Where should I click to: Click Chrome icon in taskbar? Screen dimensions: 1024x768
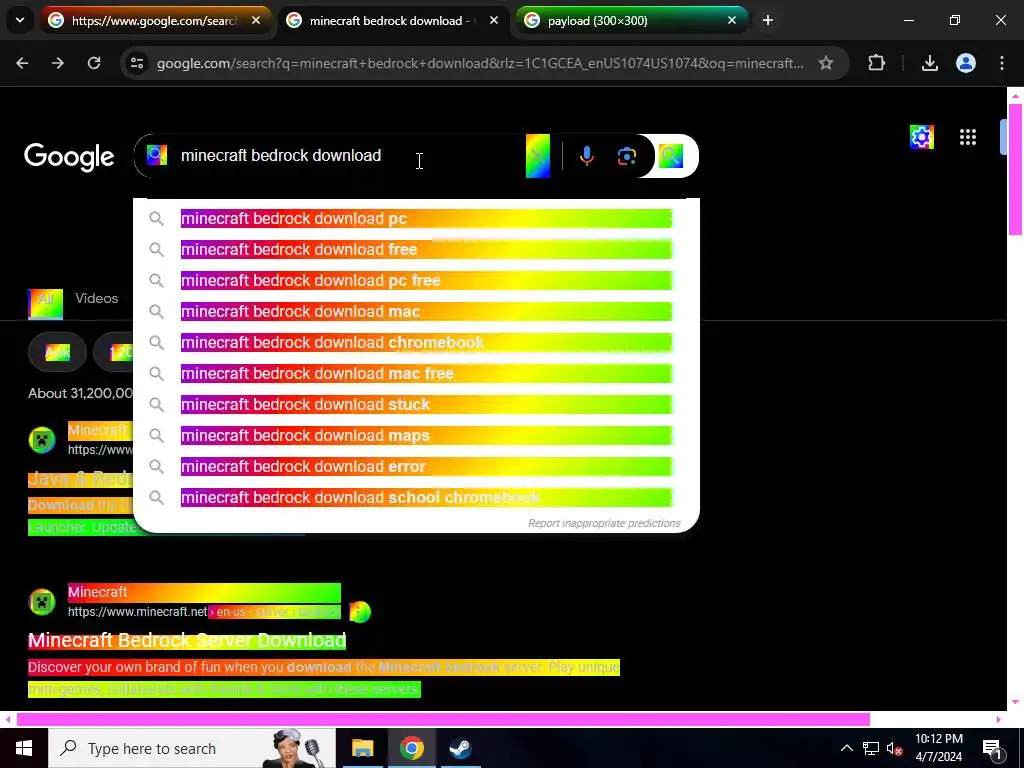tap(411, 748)
